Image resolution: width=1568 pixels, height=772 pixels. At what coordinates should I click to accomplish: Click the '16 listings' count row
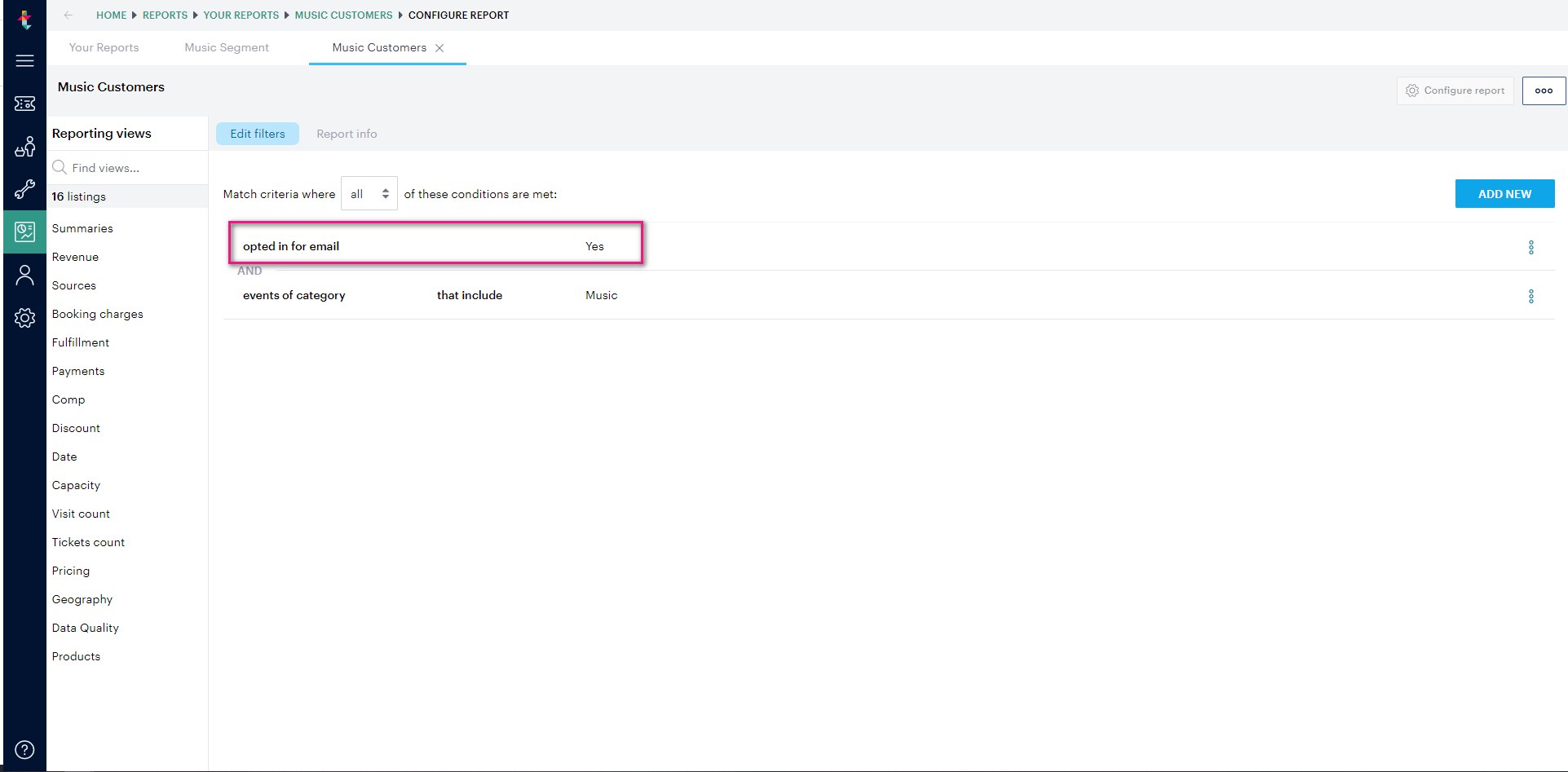pos(127,196)
